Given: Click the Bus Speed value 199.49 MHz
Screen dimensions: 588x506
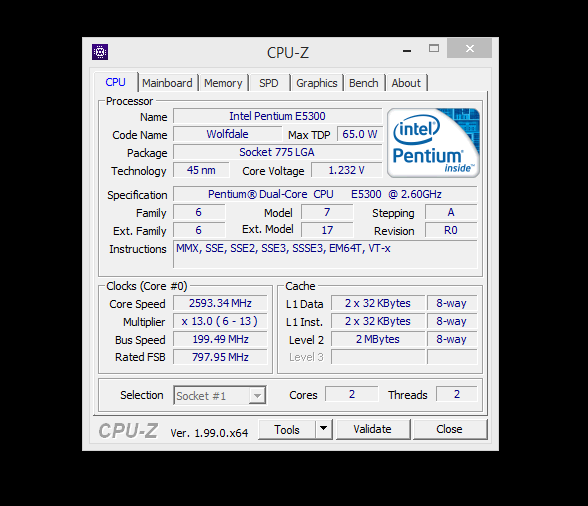Looking at the screenshot, I should tap(220, 339).
